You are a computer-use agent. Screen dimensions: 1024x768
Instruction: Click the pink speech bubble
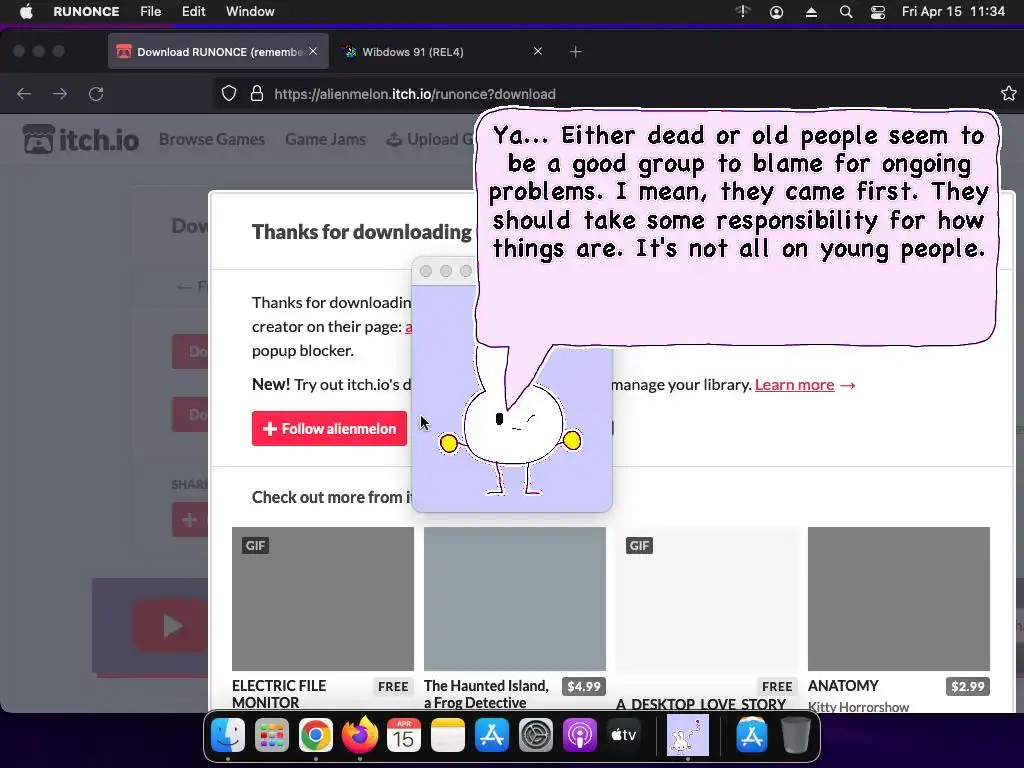coord(736,226)
